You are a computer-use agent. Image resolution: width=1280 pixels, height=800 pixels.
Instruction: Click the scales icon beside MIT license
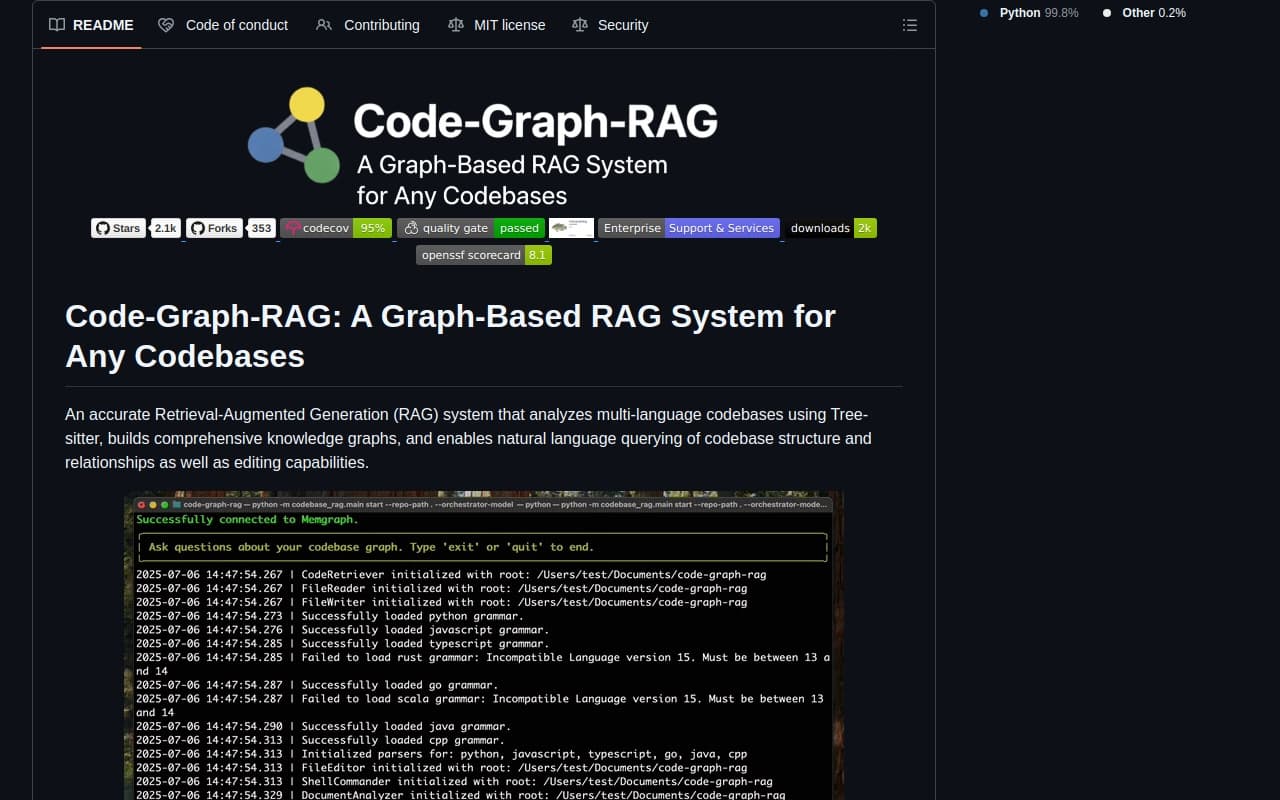[458, 25]
